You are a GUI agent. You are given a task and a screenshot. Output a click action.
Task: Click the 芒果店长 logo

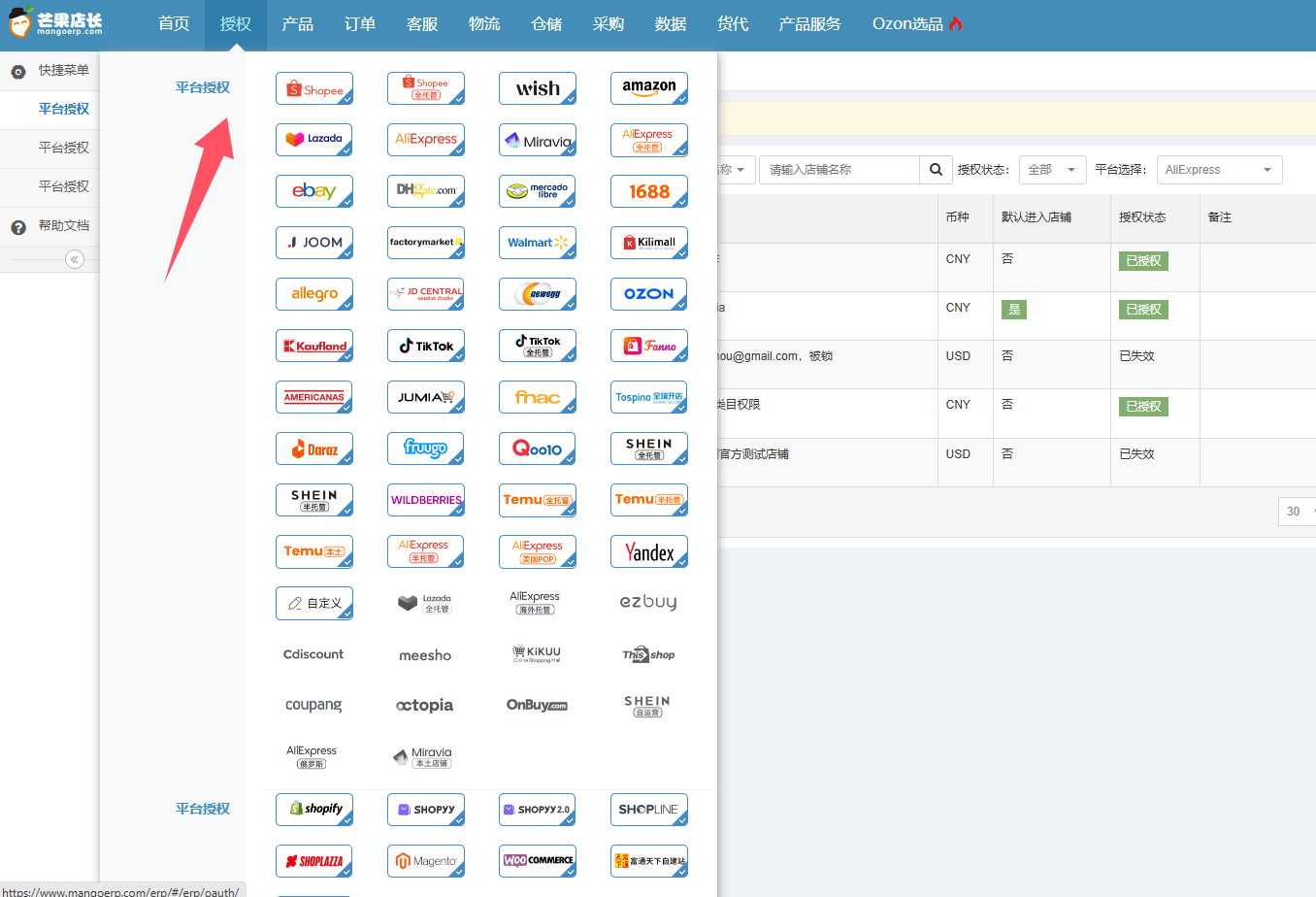[55, 21]
